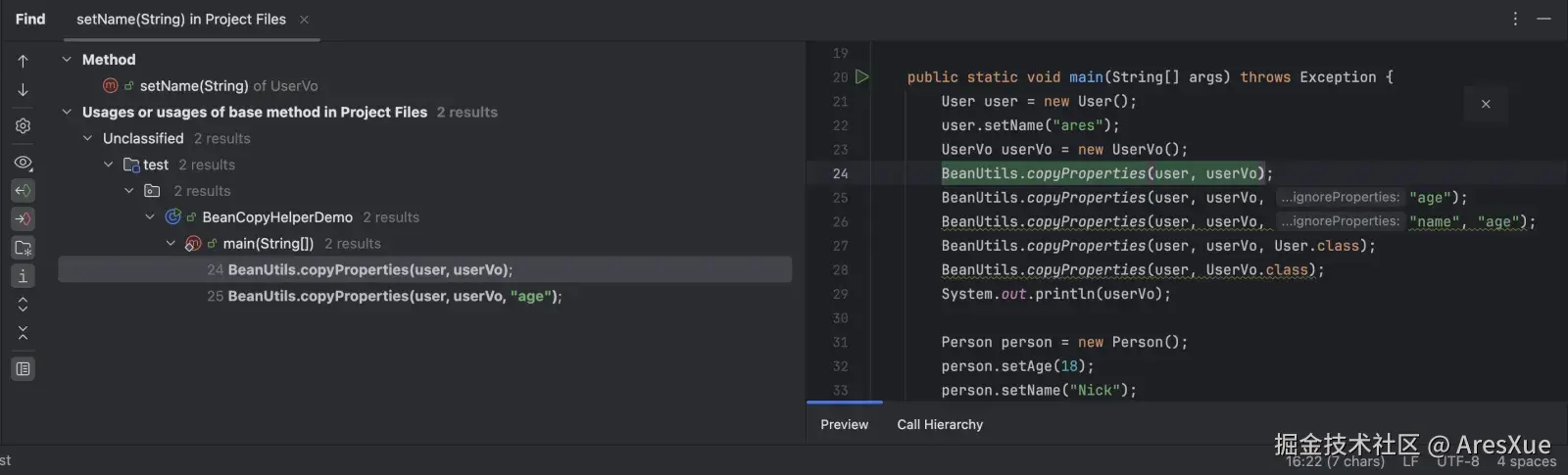Open Find usages settings gear
The width and height of the screenshot is (1568, 475).
(x=24, y=126)
